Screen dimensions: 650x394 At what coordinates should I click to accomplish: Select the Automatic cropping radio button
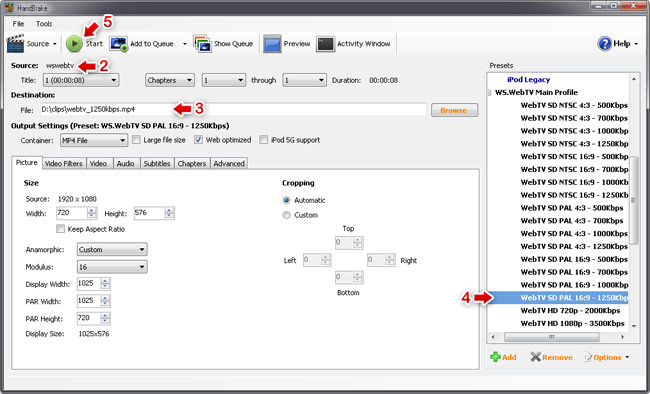[286, 200]
